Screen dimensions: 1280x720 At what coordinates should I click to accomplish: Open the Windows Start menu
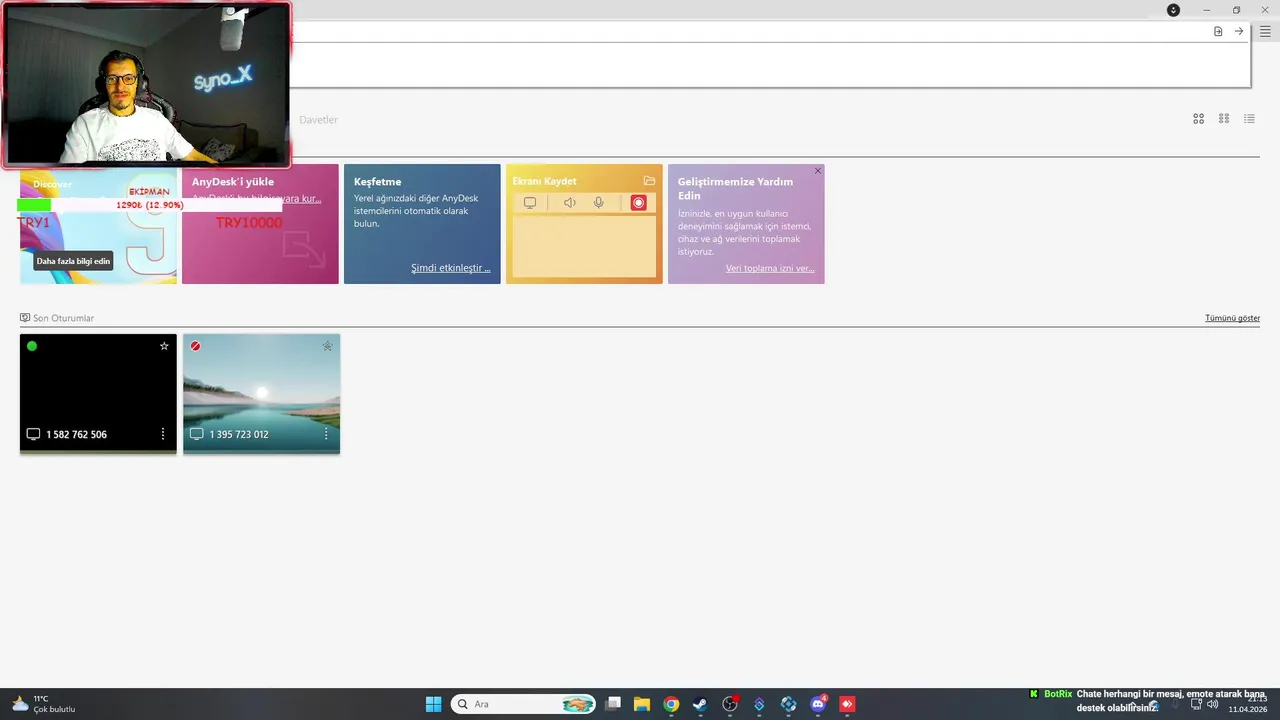click(433, 704)
